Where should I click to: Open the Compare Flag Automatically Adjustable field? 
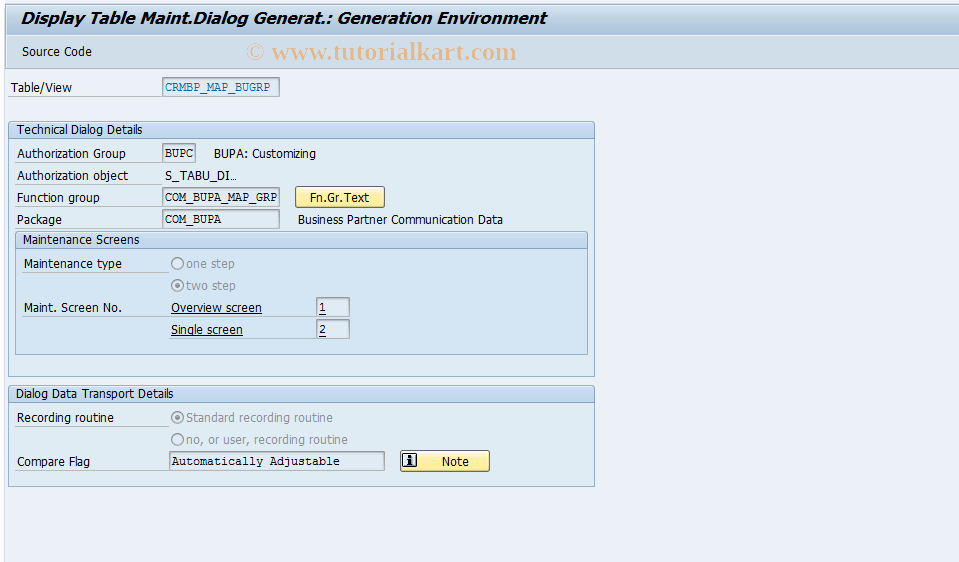click(x=276, y=461)
